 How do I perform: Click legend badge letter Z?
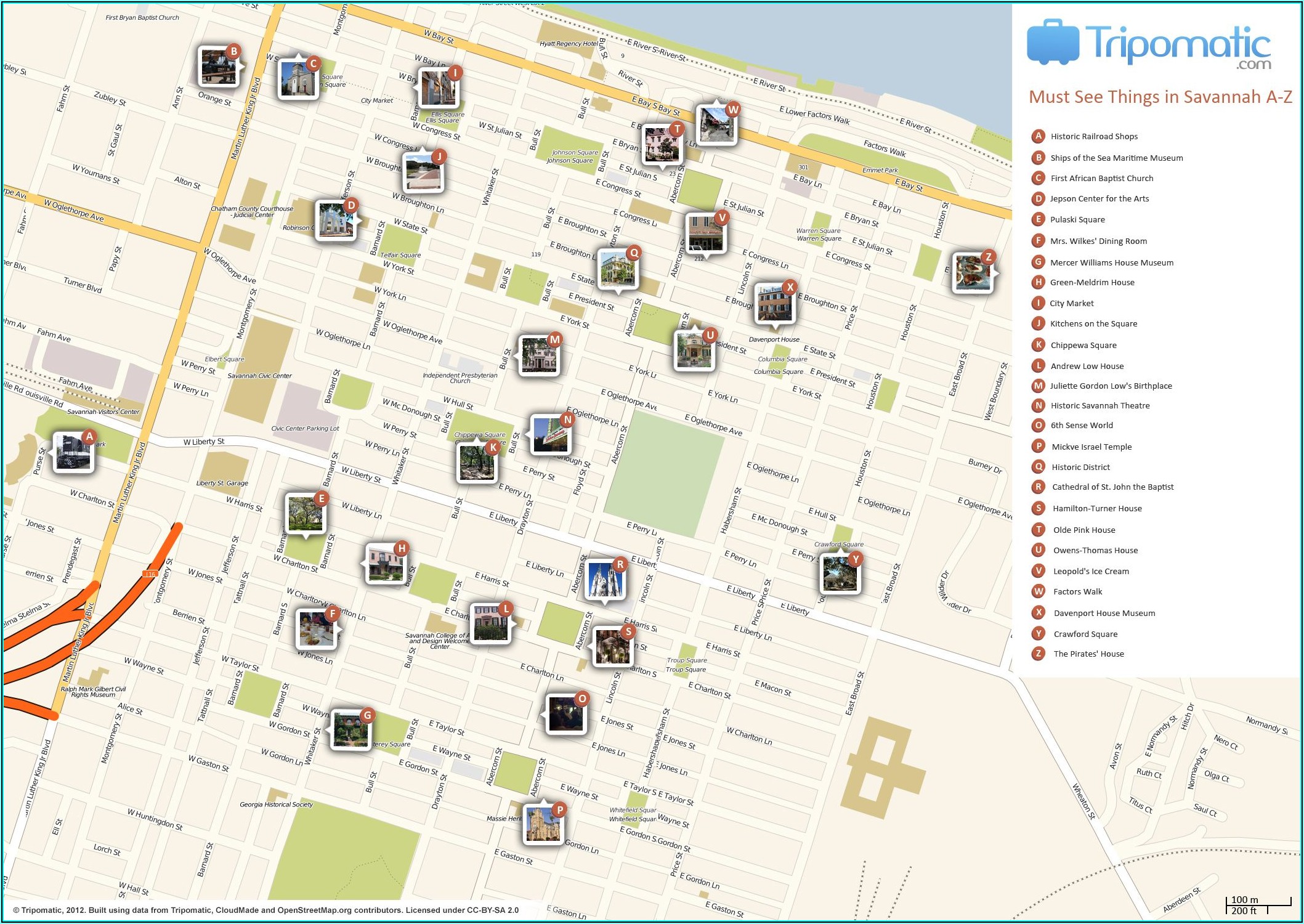pyautogui.click(x=1039, y=654)
